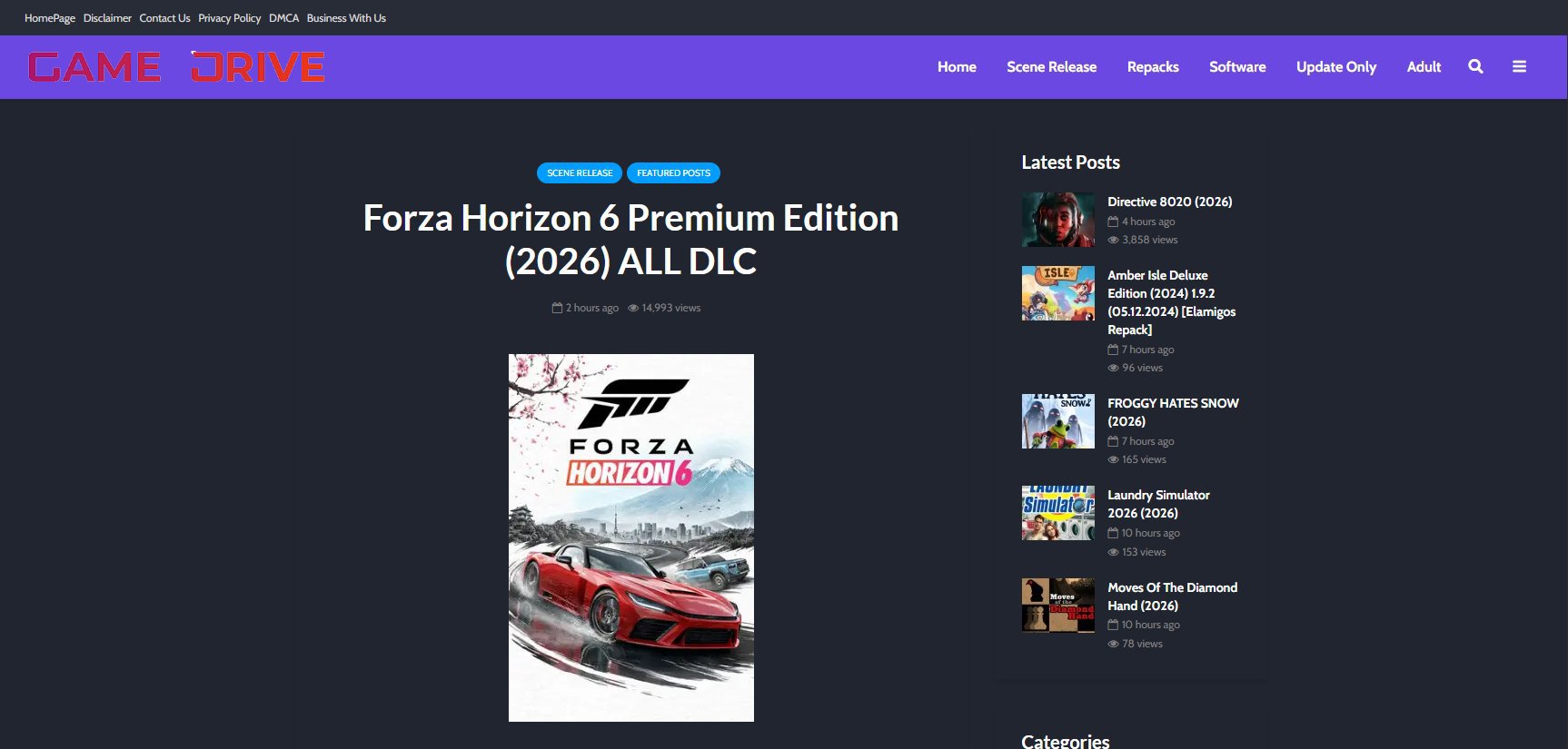The height and width of the screenshot is (749, 1568).
Task: Go to Home in main navigation
Action: [x=957, y=66]
